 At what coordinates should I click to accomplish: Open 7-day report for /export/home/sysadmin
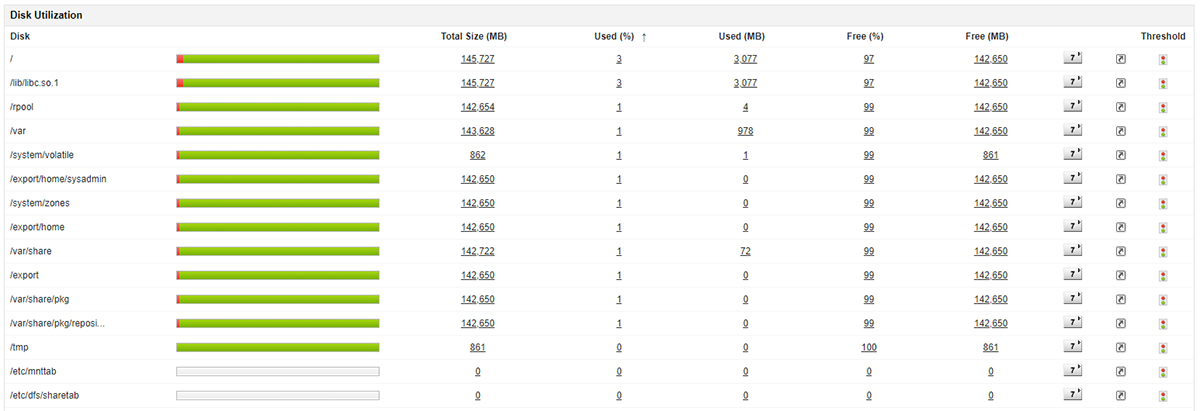(1072, 179)
